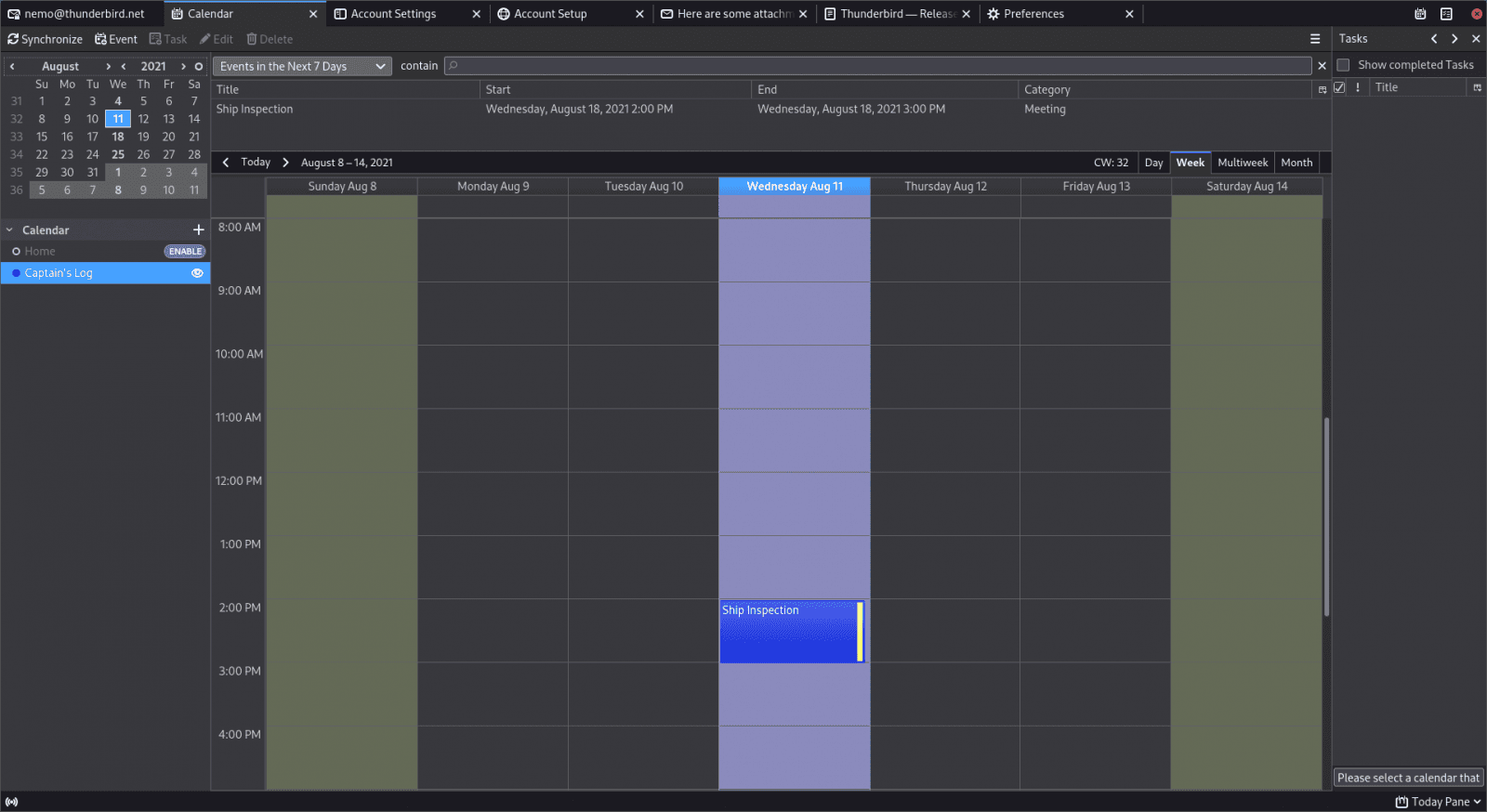Open the tasks icon in top-right corner

pos(1446,14)
